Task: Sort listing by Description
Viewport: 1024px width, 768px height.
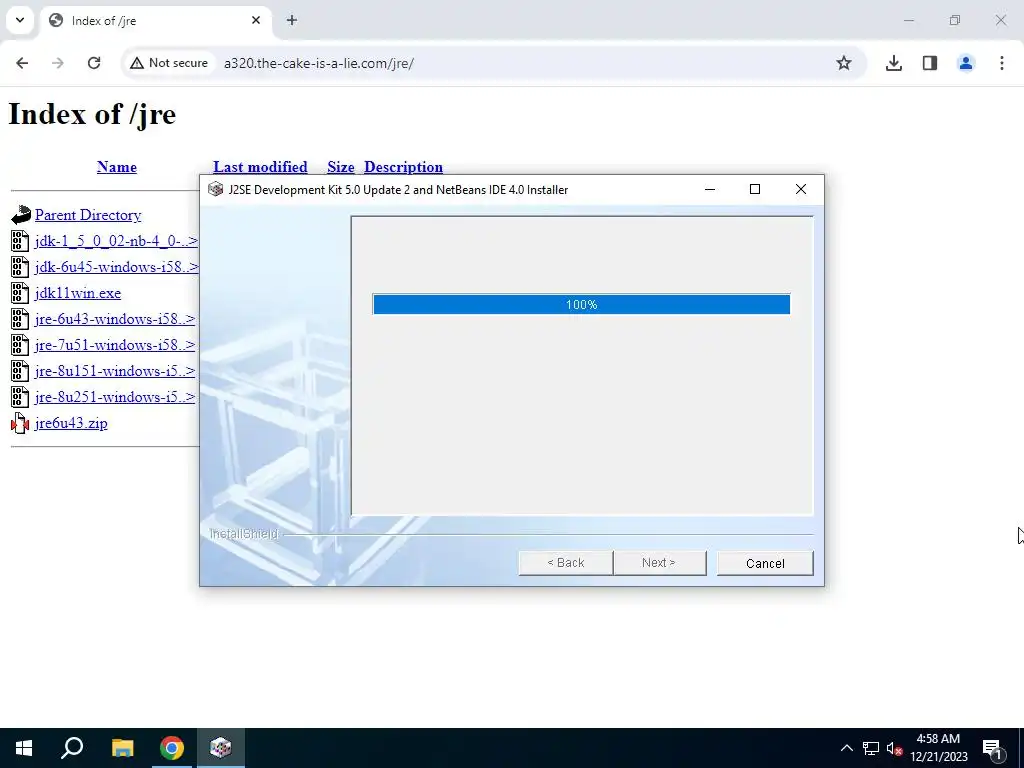Action: pos(403,167)
